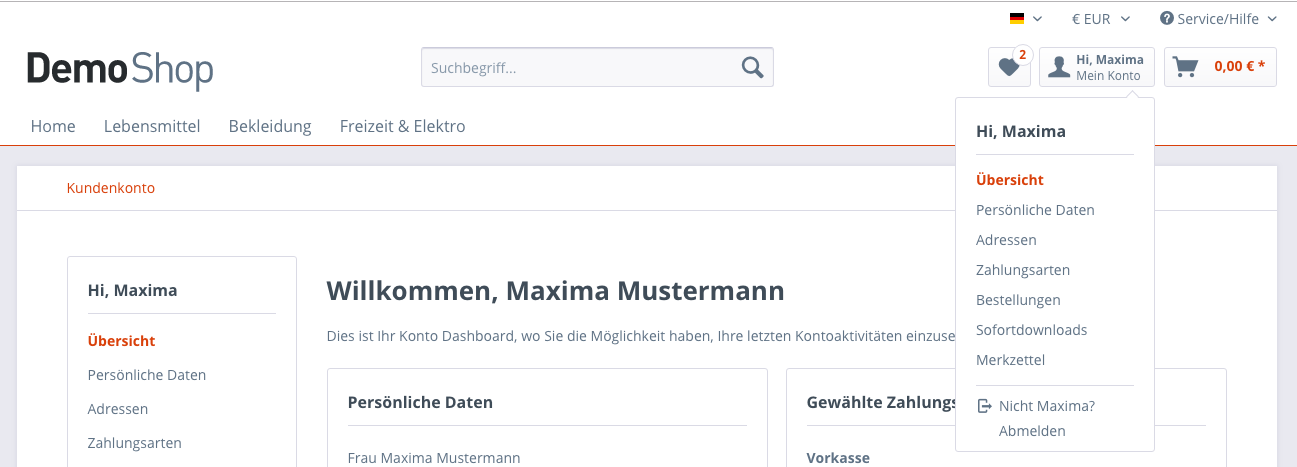Click the Hi, Maxima dropdown heading
The width and height of the screenshot is (1297, 467).
click(x=1021, y=131)
